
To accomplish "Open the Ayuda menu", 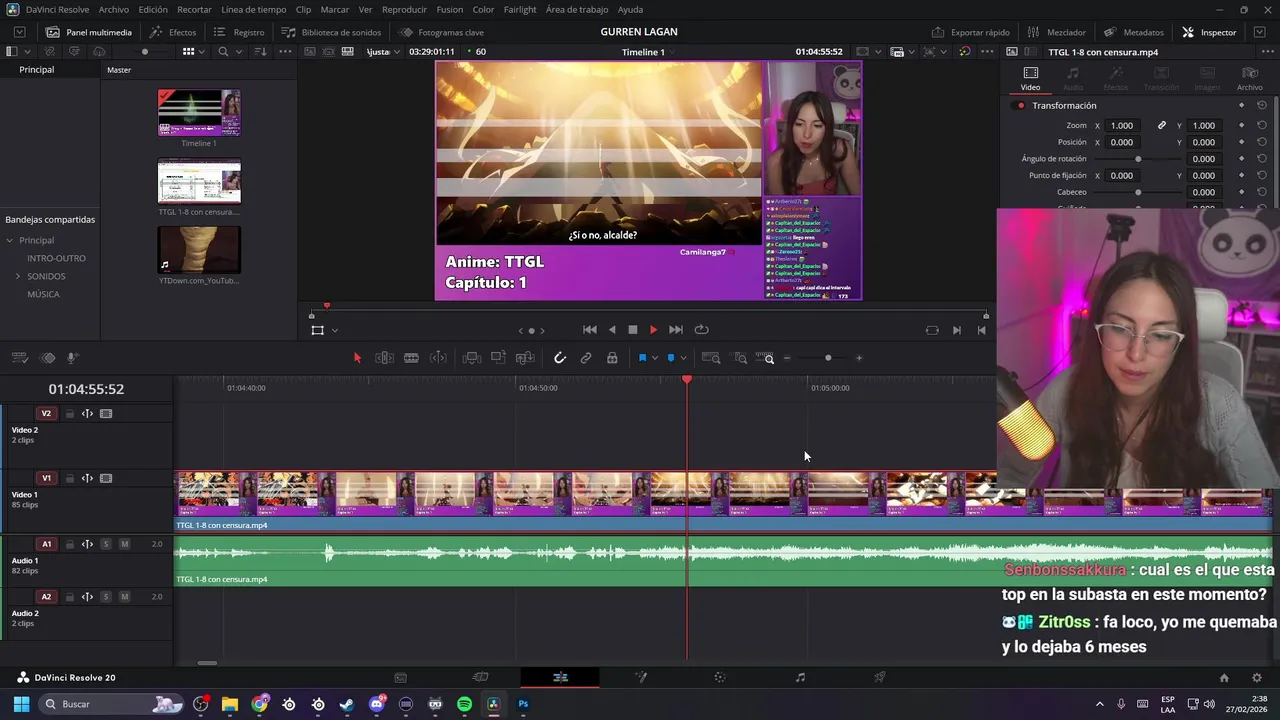I will [630, 9].
